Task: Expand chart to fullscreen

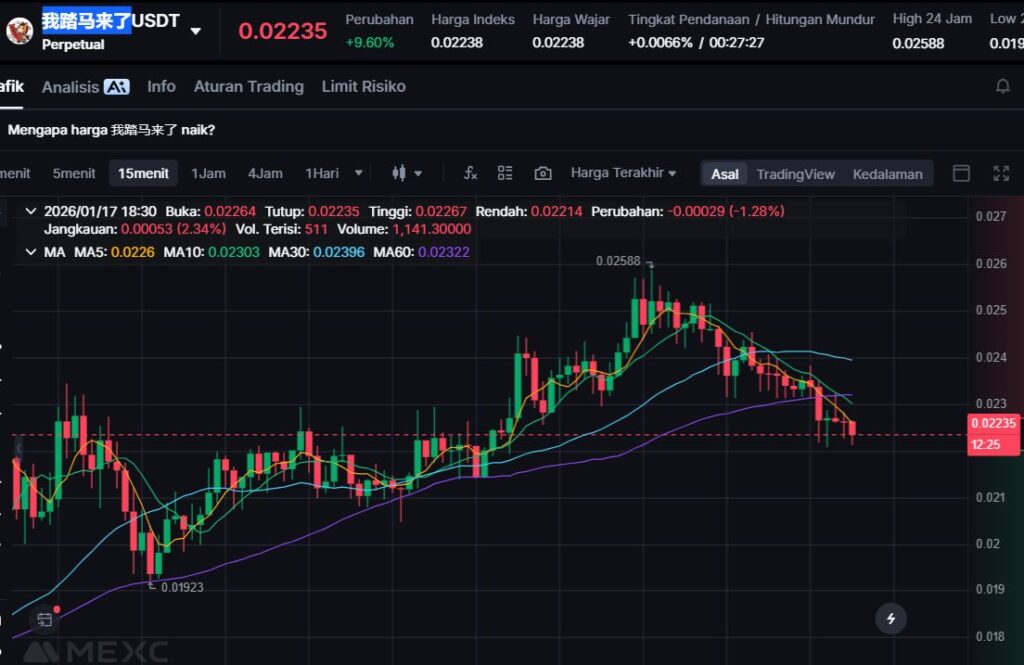Action: click(x=1000, y=173)
